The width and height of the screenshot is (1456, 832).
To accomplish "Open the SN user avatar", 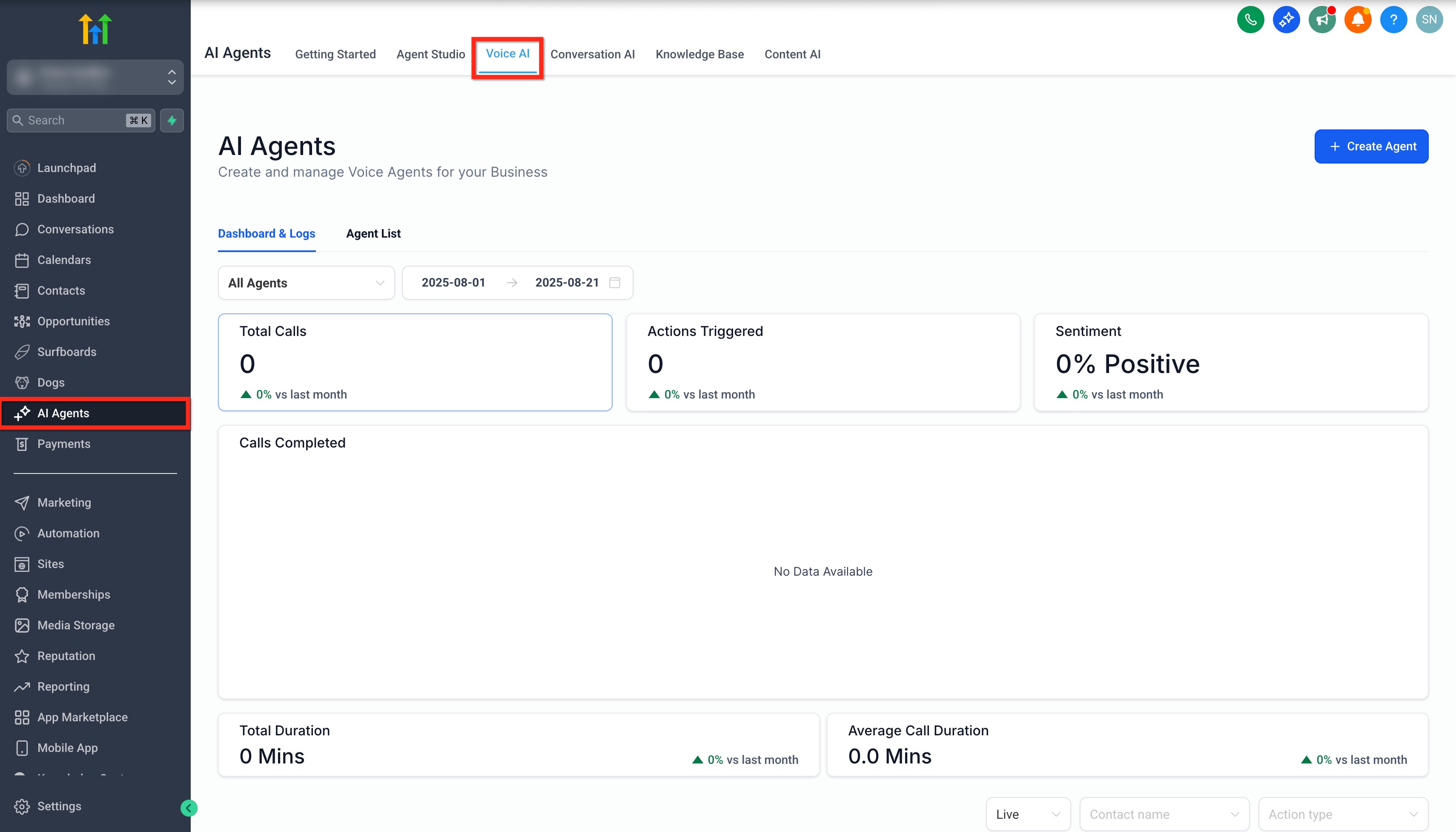I will 1429,20.
